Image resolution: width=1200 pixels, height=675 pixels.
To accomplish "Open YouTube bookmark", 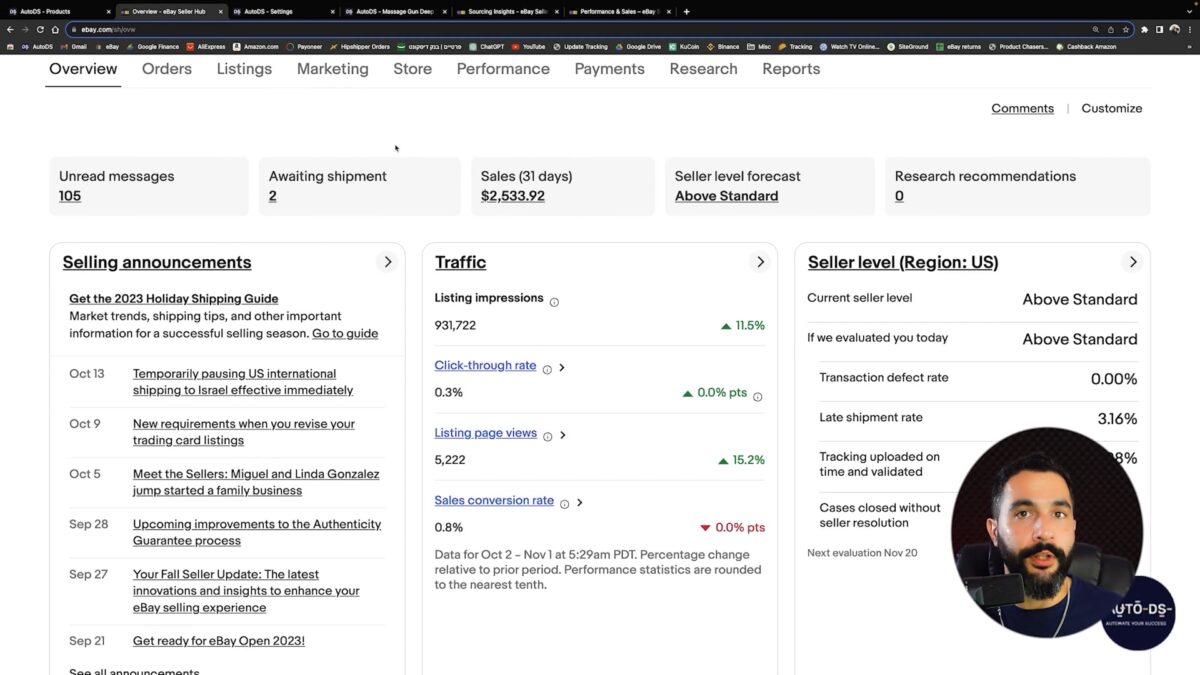I will click(528, 47).
